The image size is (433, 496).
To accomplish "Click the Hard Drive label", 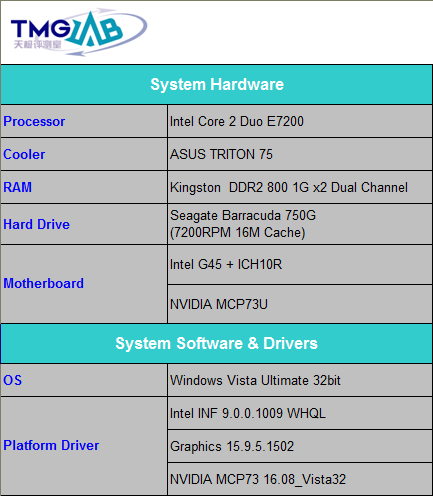I will click(x=36, y=224).
